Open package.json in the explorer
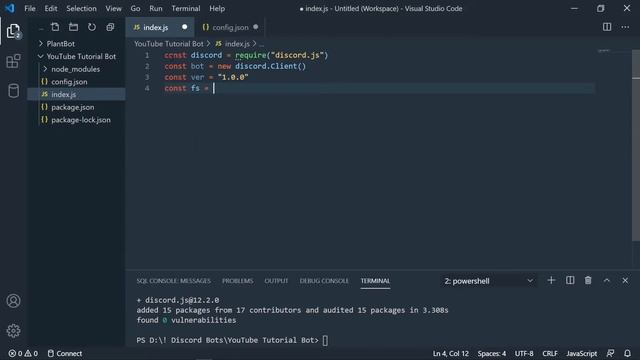Image resolution: width=640 pixels, height=360 pixels. (76, 107)
